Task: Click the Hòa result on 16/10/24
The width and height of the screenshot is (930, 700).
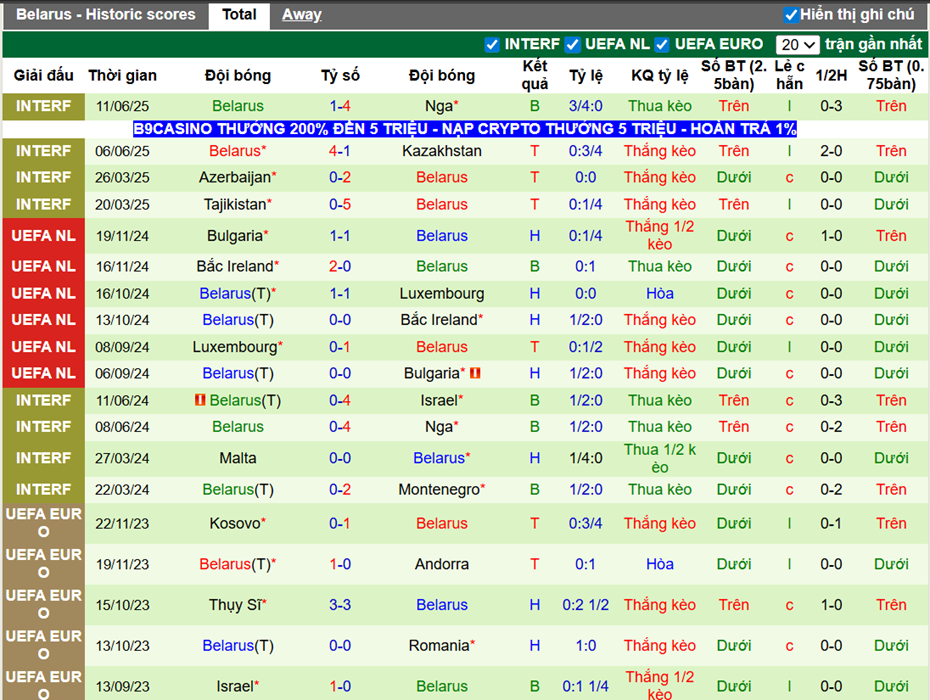Action: point(660,294)
